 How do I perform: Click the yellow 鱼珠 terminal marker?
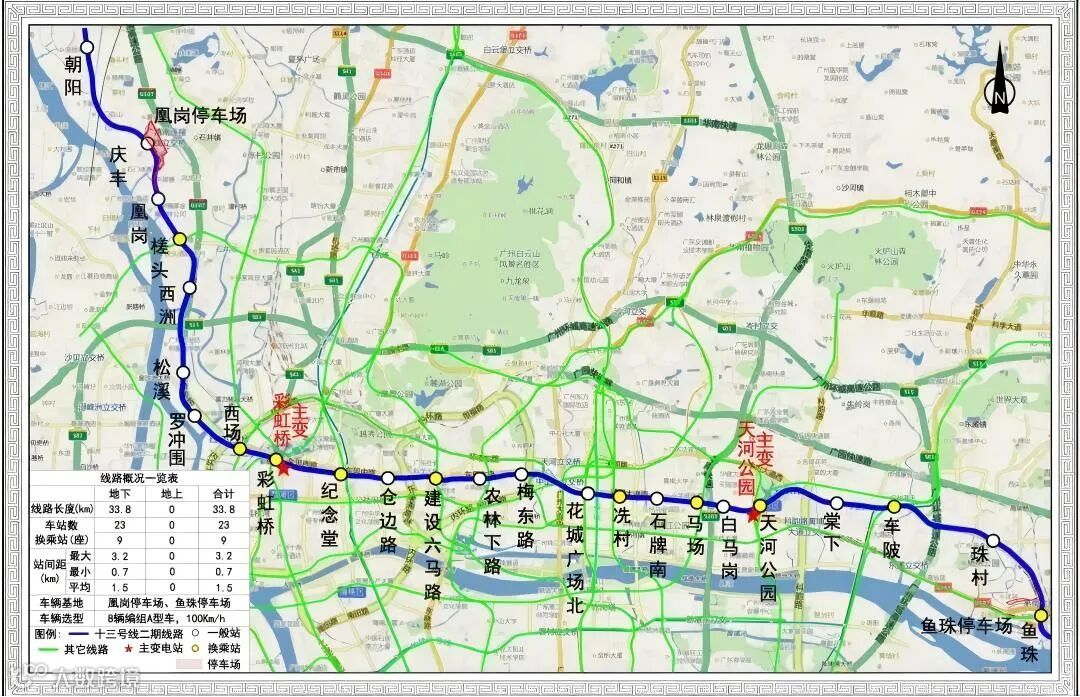coord(1041,615)
